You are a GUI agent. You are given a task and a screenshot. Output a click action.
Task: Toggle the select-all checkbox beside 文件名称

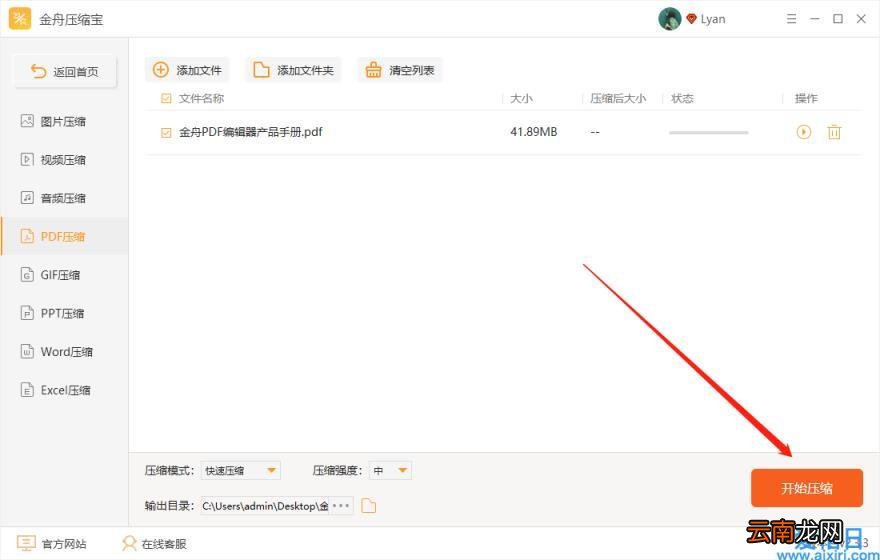point(166,99)
